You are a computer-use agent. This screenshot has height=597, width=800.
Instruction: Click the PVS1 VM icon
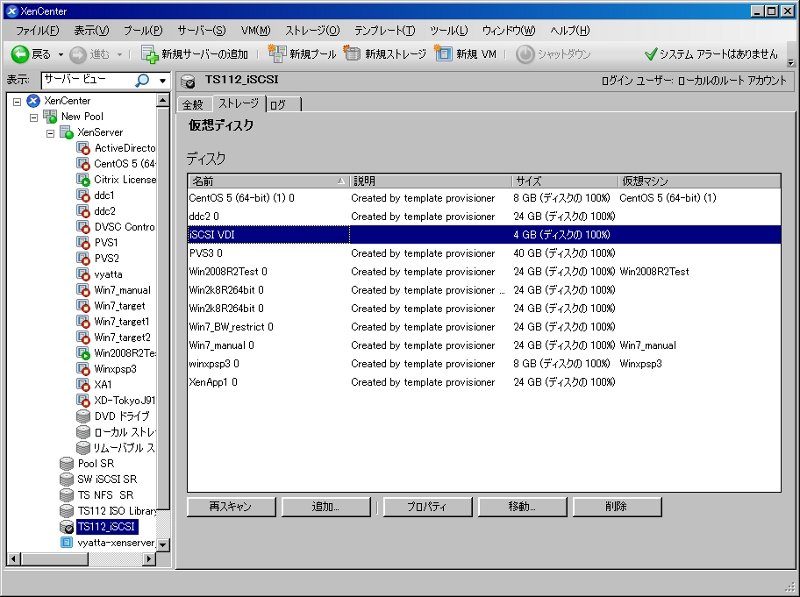pyautogui.click(x=83, y=242)
